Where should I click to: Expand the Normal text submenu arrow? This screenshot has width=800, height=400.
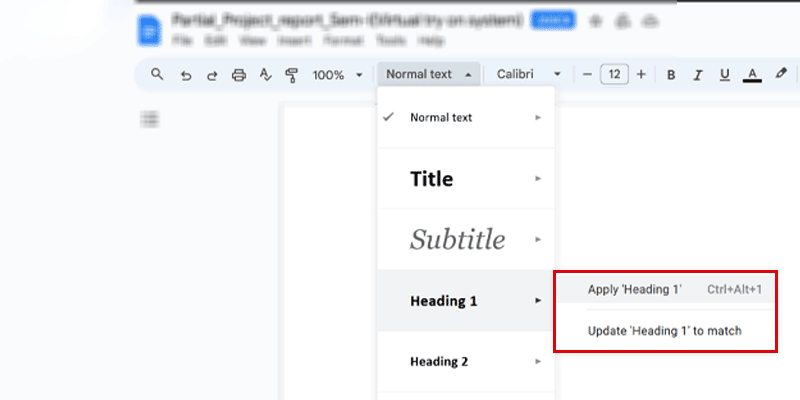(538, 117)
